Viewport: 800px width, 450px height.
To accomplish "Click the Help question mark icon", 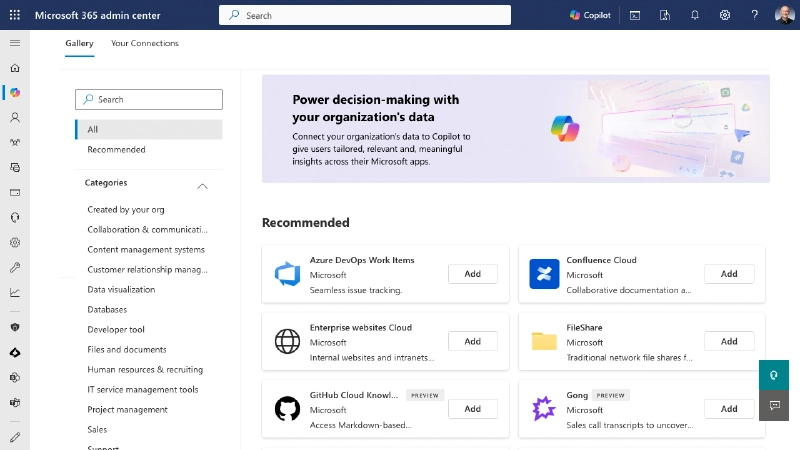I will (x=754, y=15).
